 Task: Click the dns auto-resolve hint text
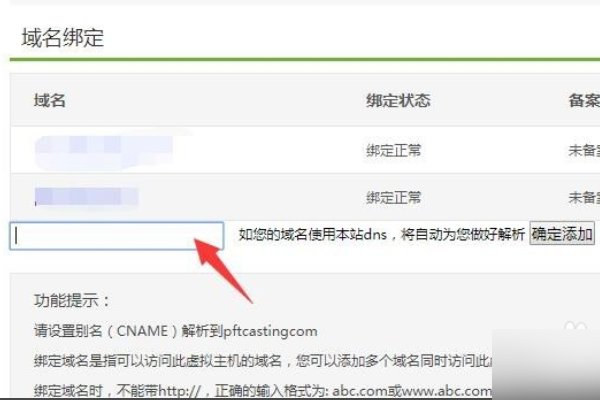[x=382, y=234]
